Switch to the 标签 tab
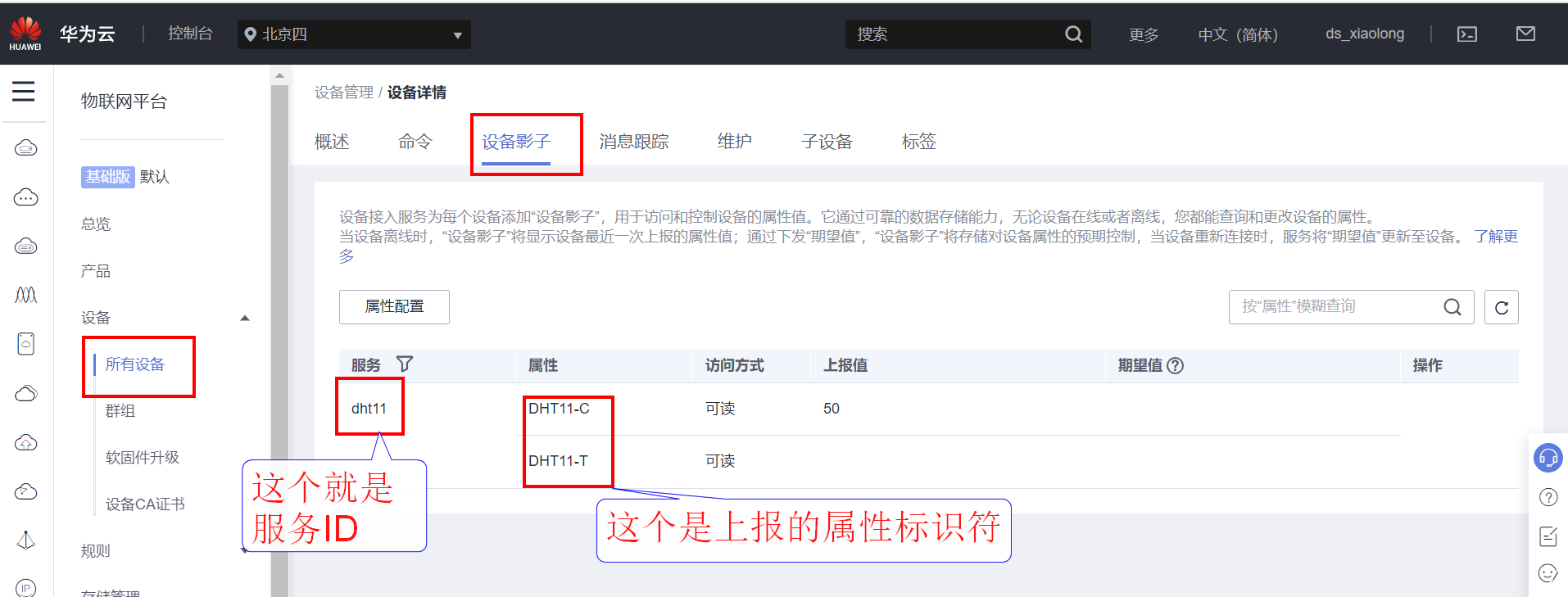1568x597 pixels. [919, 142]
